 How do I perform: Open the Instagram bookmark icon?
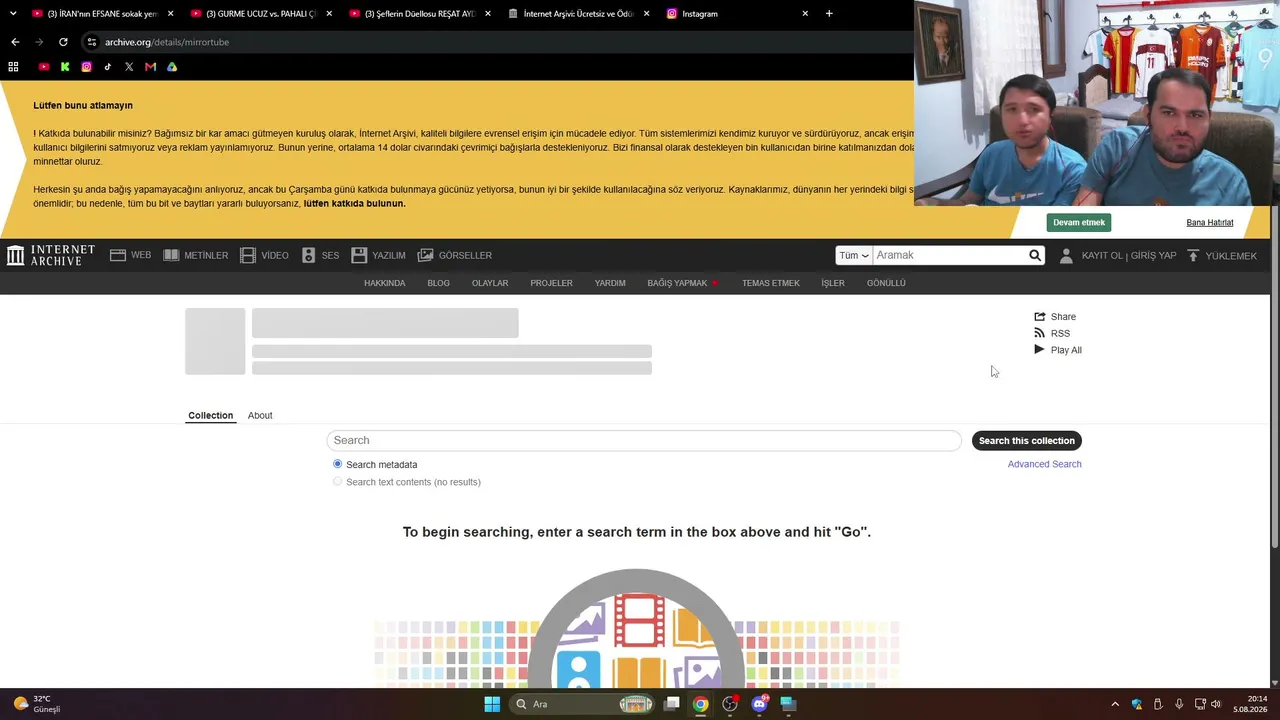pyautogui.click(x=87, y=67)
